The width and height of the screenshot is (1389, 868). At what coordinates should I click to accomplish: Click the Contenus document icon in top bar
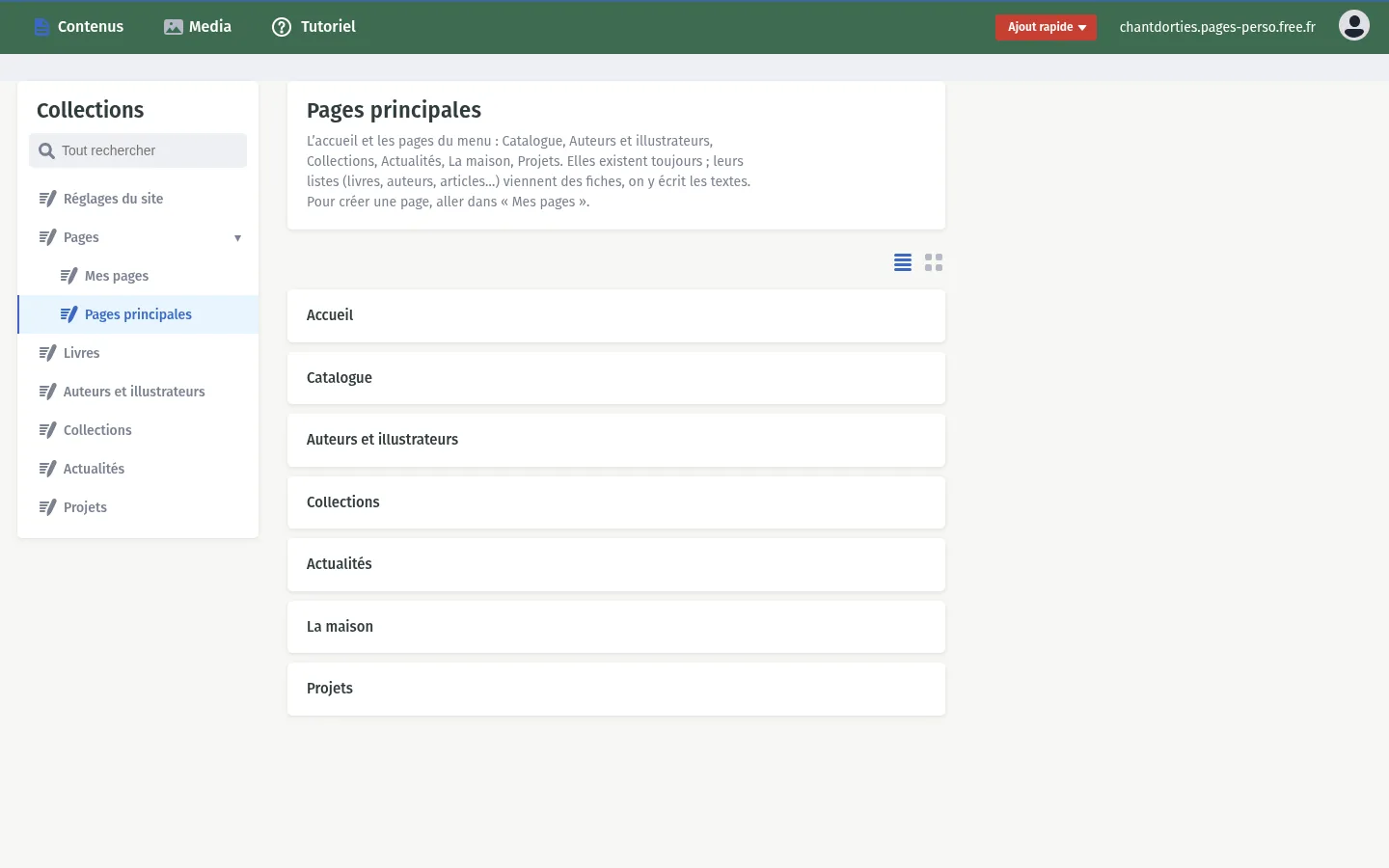(x=41, y=27)
